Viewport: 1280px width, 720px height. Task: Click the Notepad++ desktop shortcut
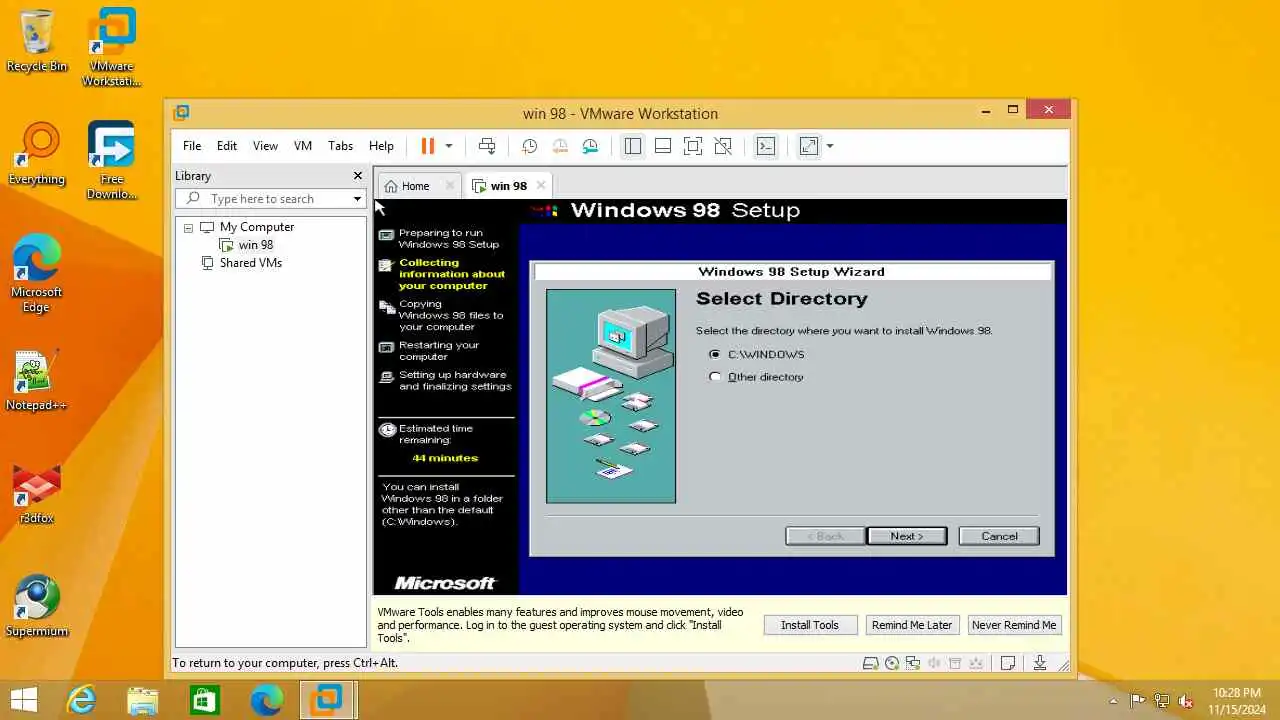(37, 381)
